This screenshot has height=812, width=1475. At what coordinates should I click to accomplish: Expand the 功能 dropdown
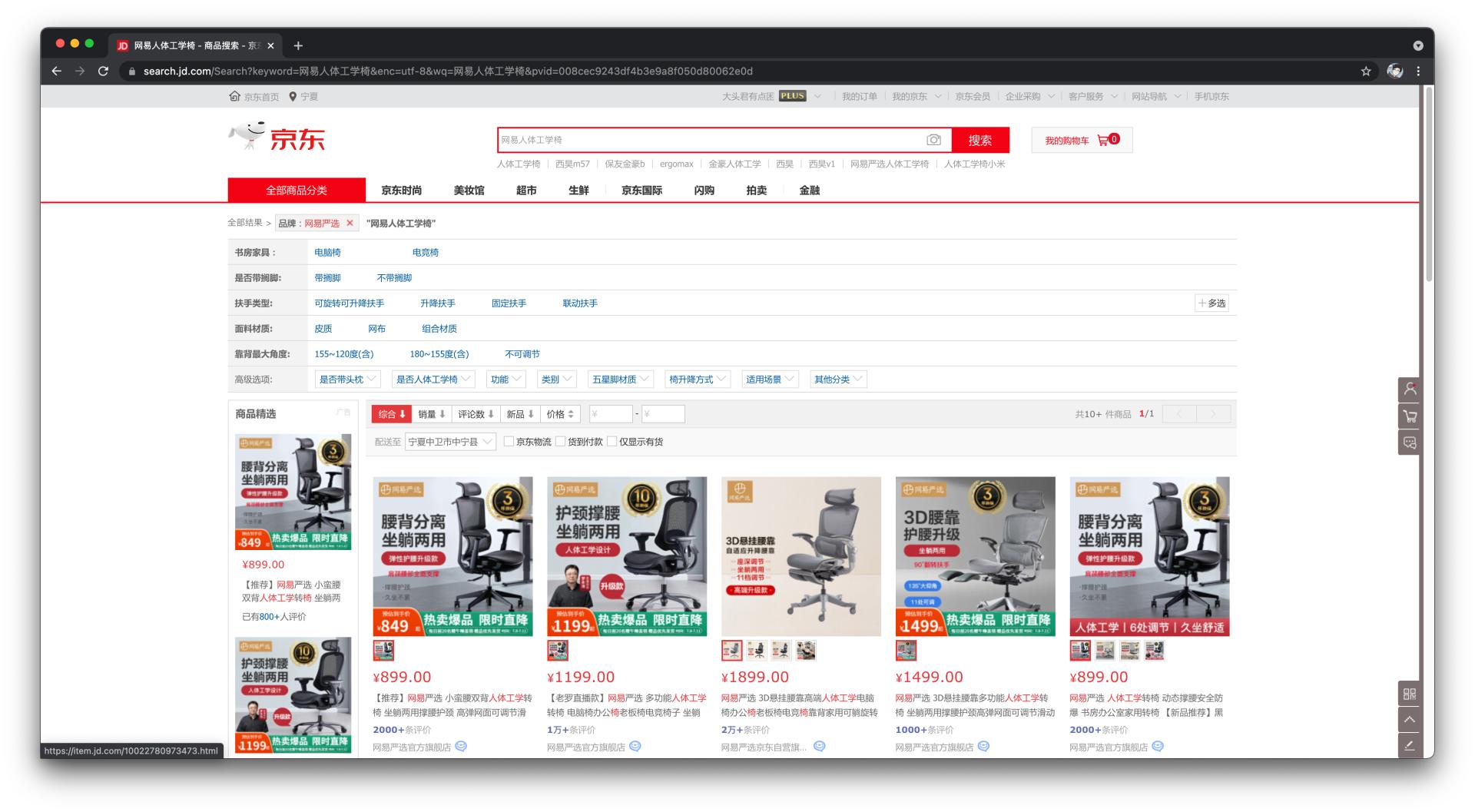[x=506, y=379]
